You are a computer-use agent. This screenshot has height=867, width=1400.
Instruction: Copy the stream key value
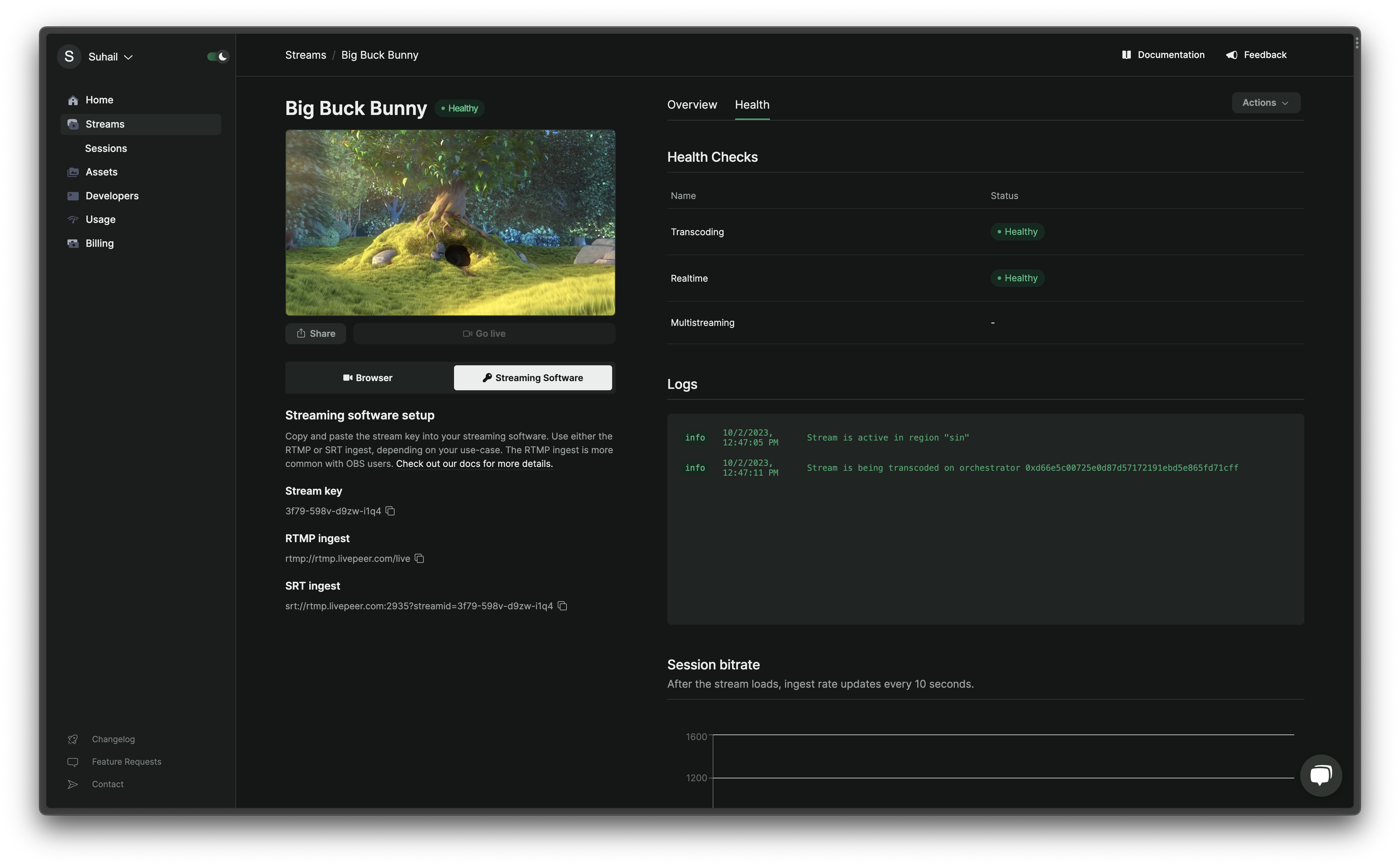[x=390, y=511]
